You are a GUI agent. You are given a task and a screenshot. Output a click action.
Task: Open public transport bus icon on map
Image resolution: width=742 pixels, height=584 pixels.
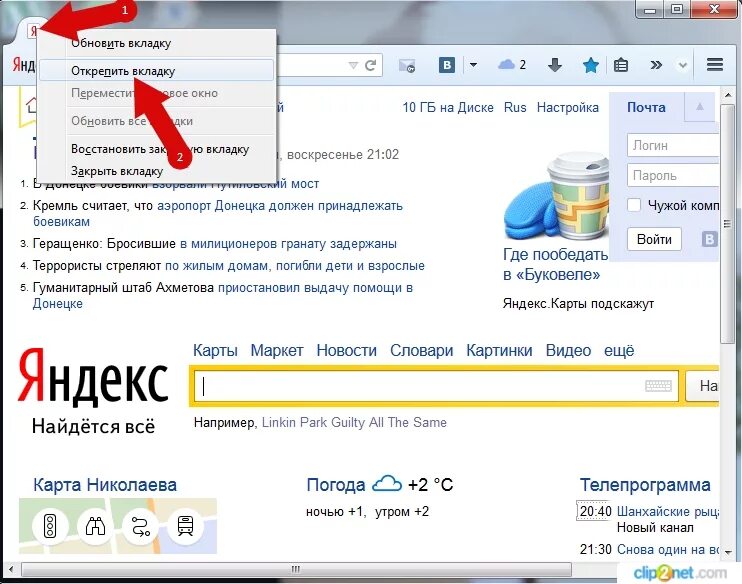click(186, 526)
